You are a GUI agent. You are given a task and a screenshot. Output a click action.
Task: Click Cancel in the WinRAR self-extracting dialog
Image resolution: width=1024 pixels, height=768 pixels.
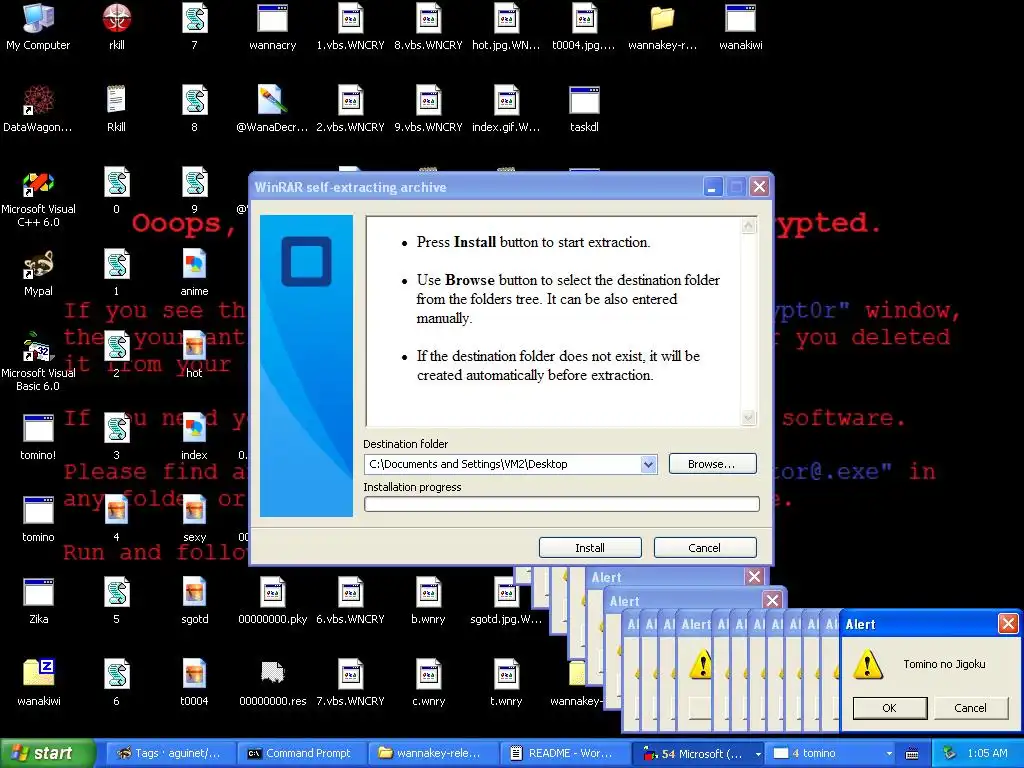[x=705, y=548]
